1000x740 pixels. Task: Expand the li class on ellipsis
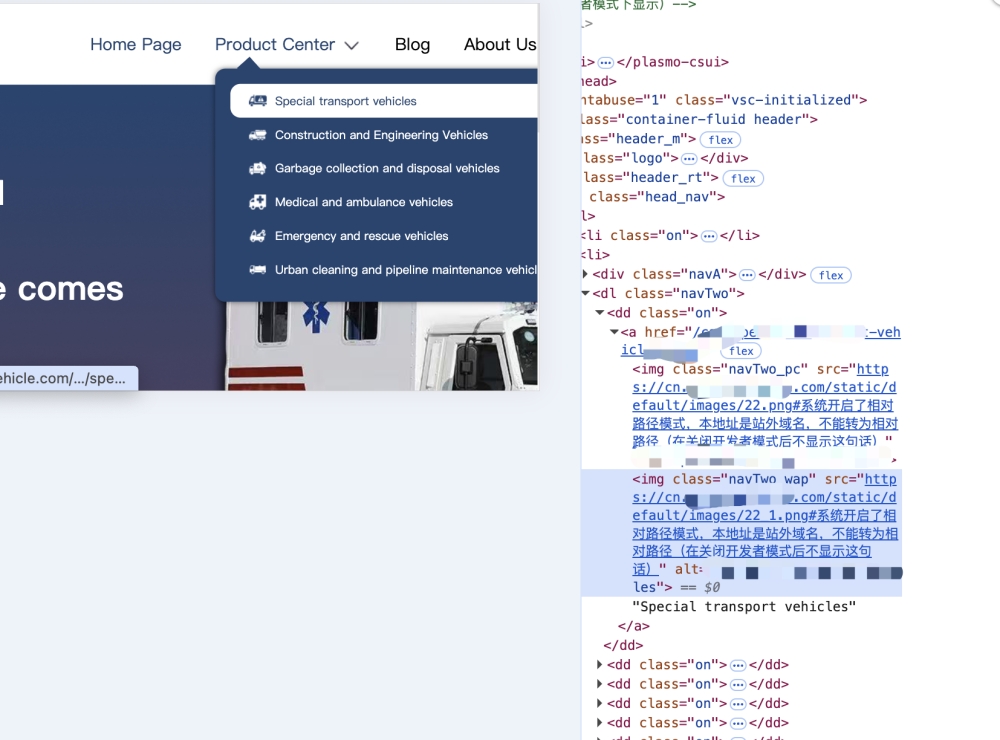pos(709,237)
